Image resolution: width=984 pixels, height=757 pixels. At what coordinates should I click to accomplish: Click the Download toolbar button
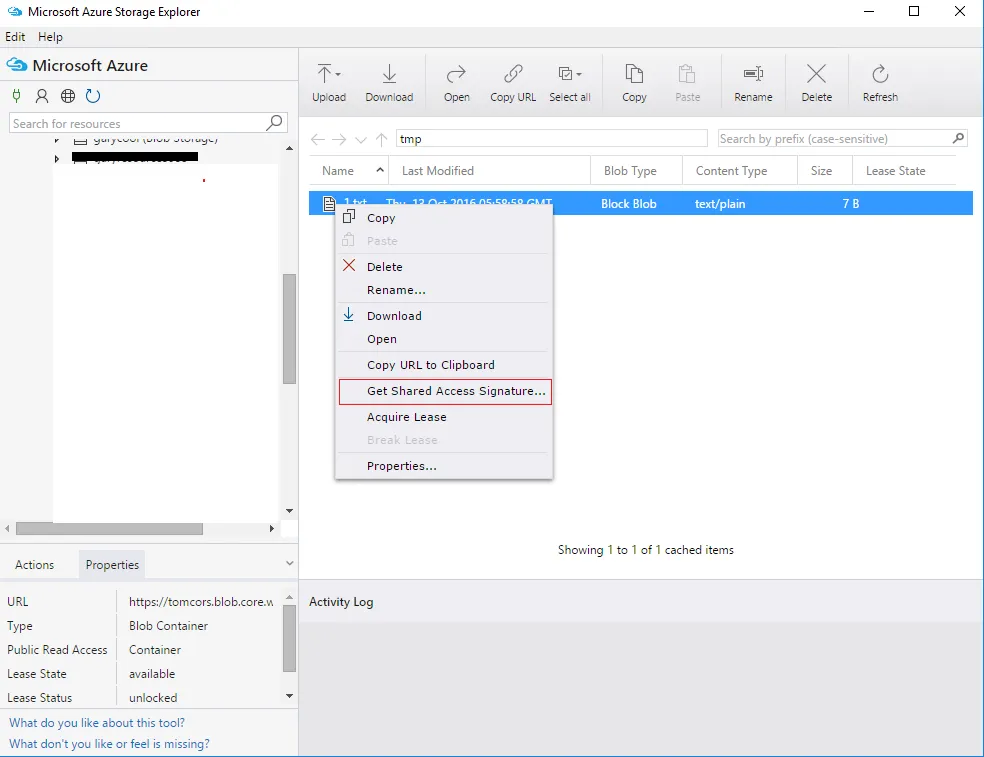(389, 83)
